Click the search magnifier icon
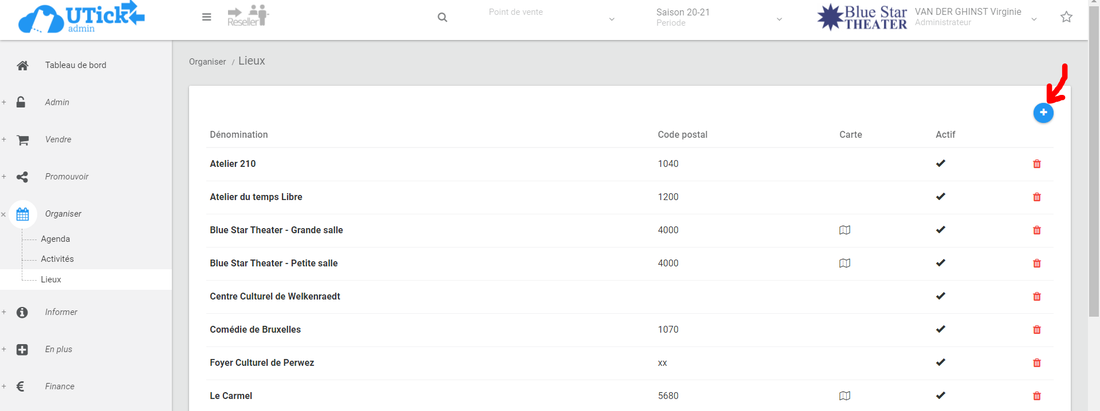This screenshot has height=411, width=1100. click(x=442, y=17)
